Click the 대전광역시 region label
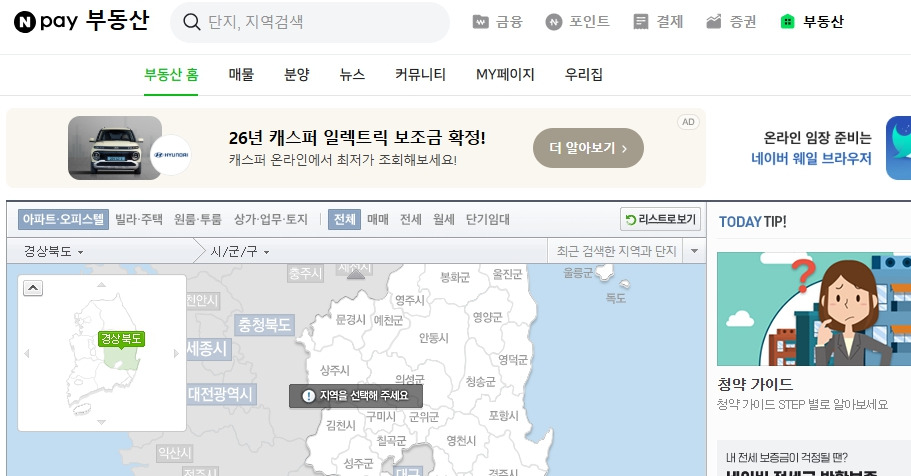Screen dimensions: 911x476 coord(220,394)
